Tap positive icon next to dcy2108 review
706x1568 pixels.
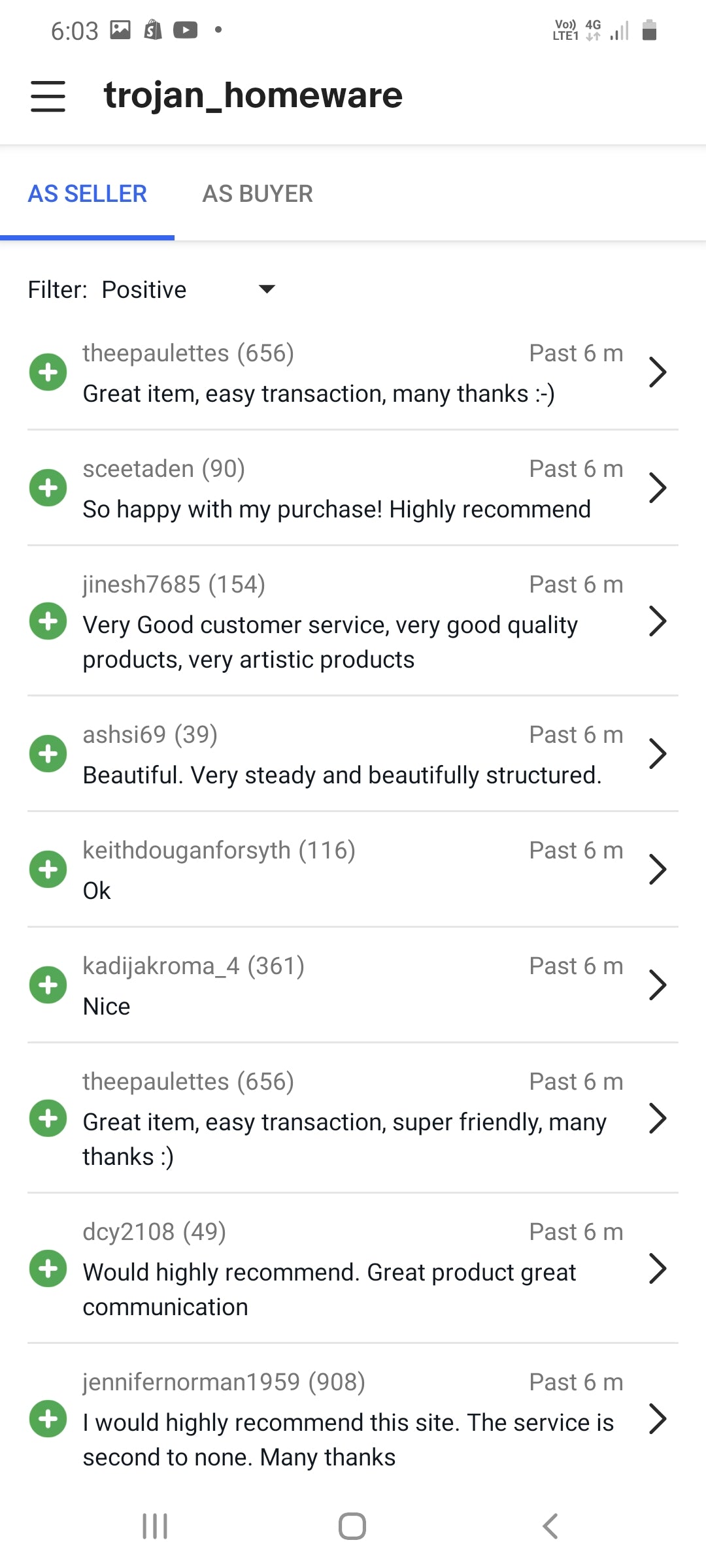point(48,1269)
